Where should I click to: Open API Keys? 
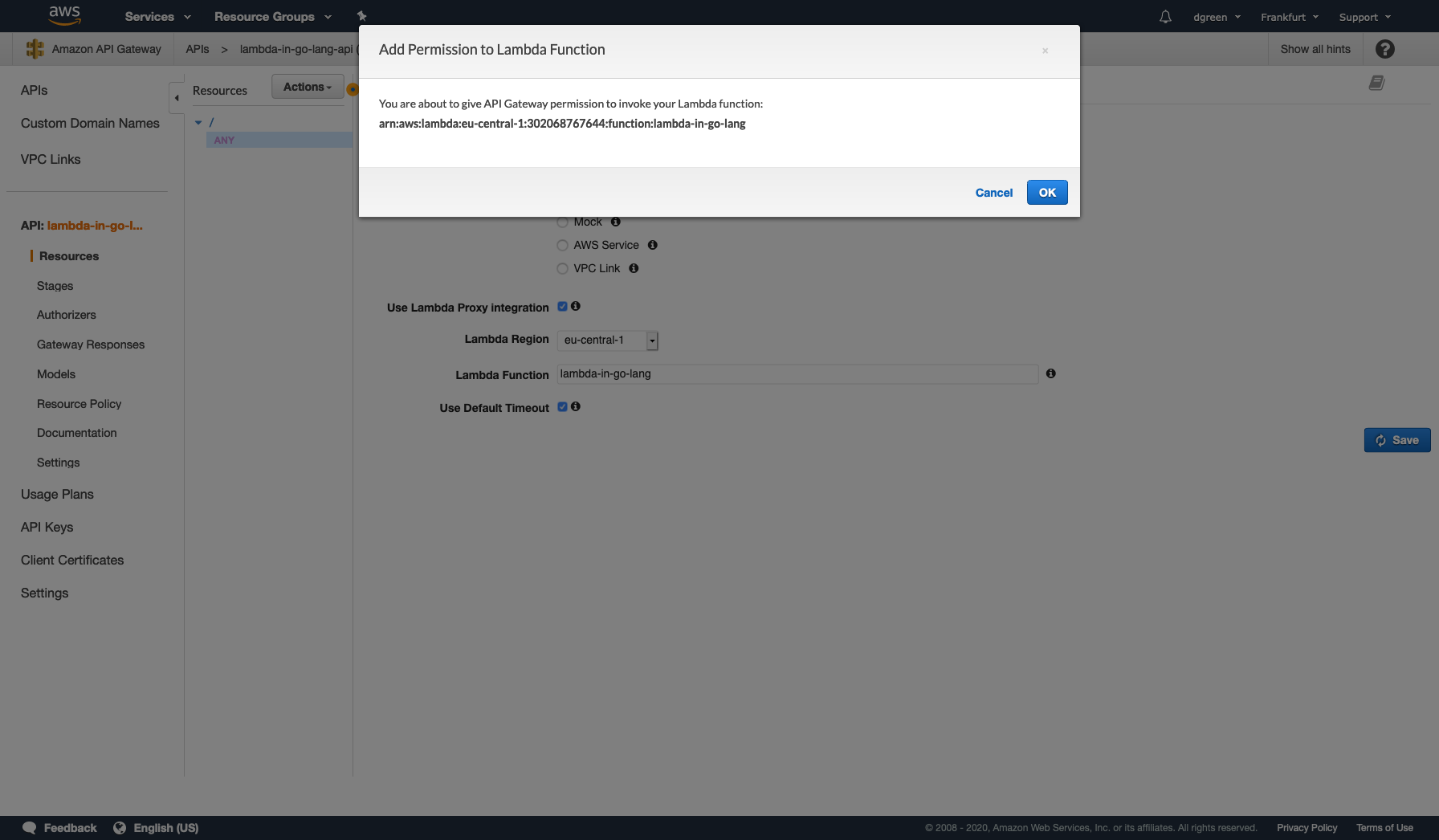tap(47, 527)
